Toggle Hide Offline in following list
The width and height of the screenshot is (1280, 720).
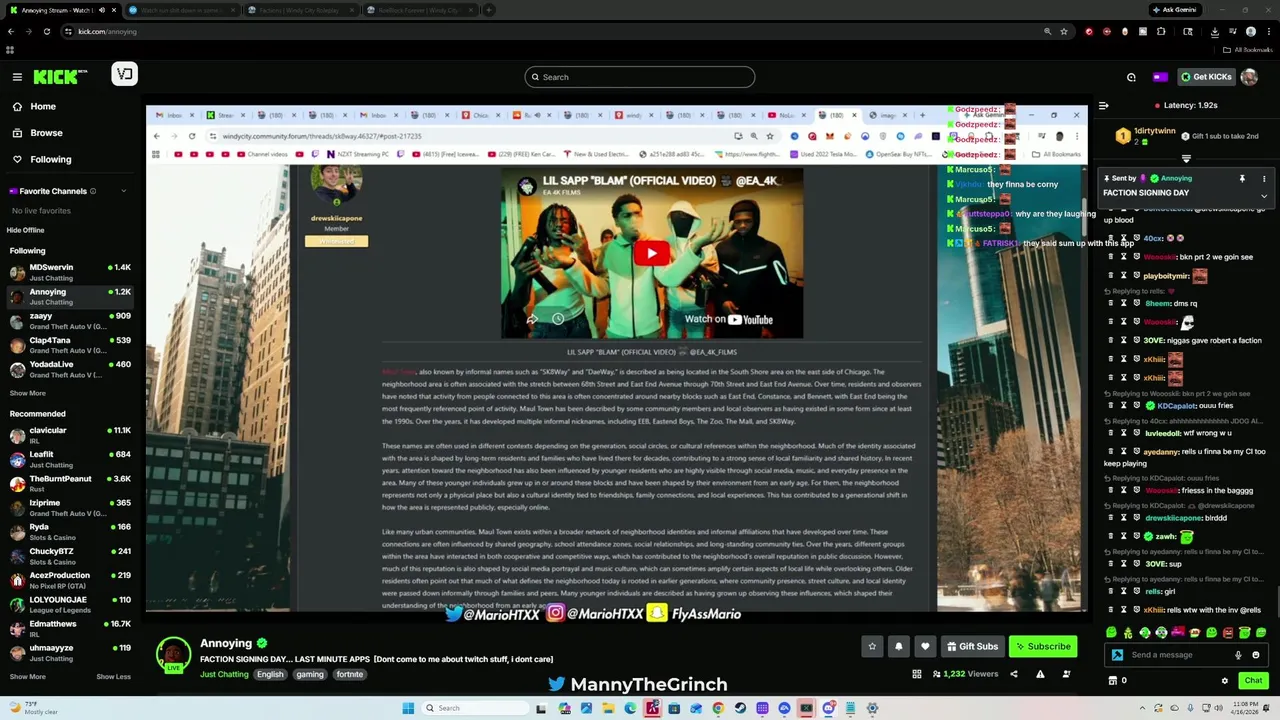click(x=25, y=230)
